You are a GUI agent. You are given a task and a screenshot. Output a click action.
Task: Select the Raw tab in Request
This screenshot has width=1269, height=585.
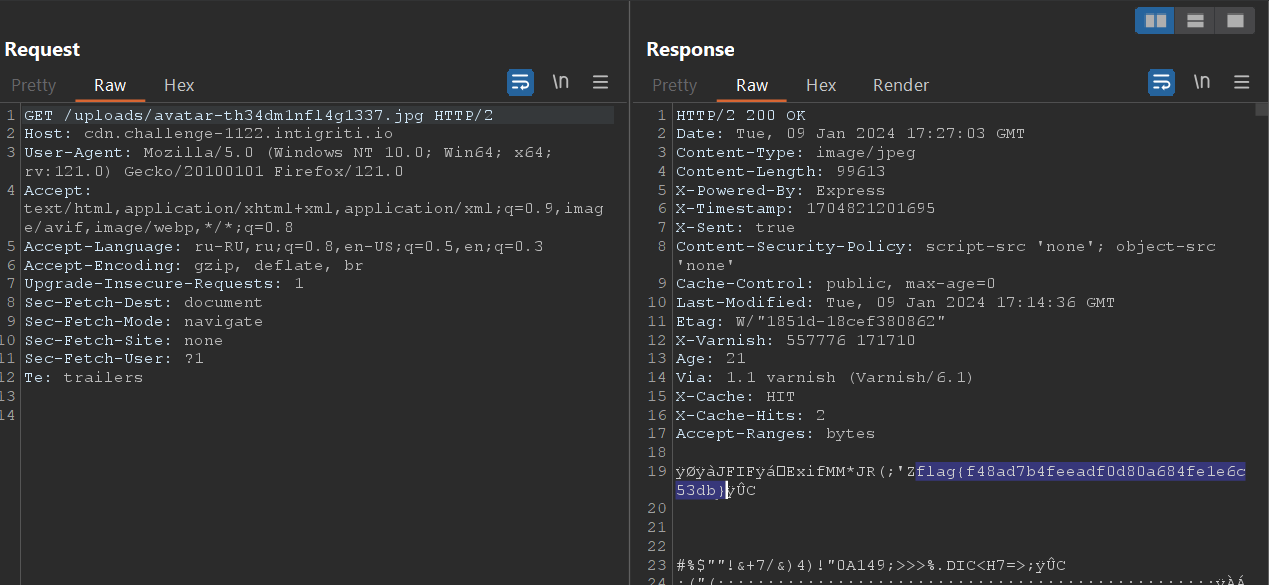tap(110, 85)
